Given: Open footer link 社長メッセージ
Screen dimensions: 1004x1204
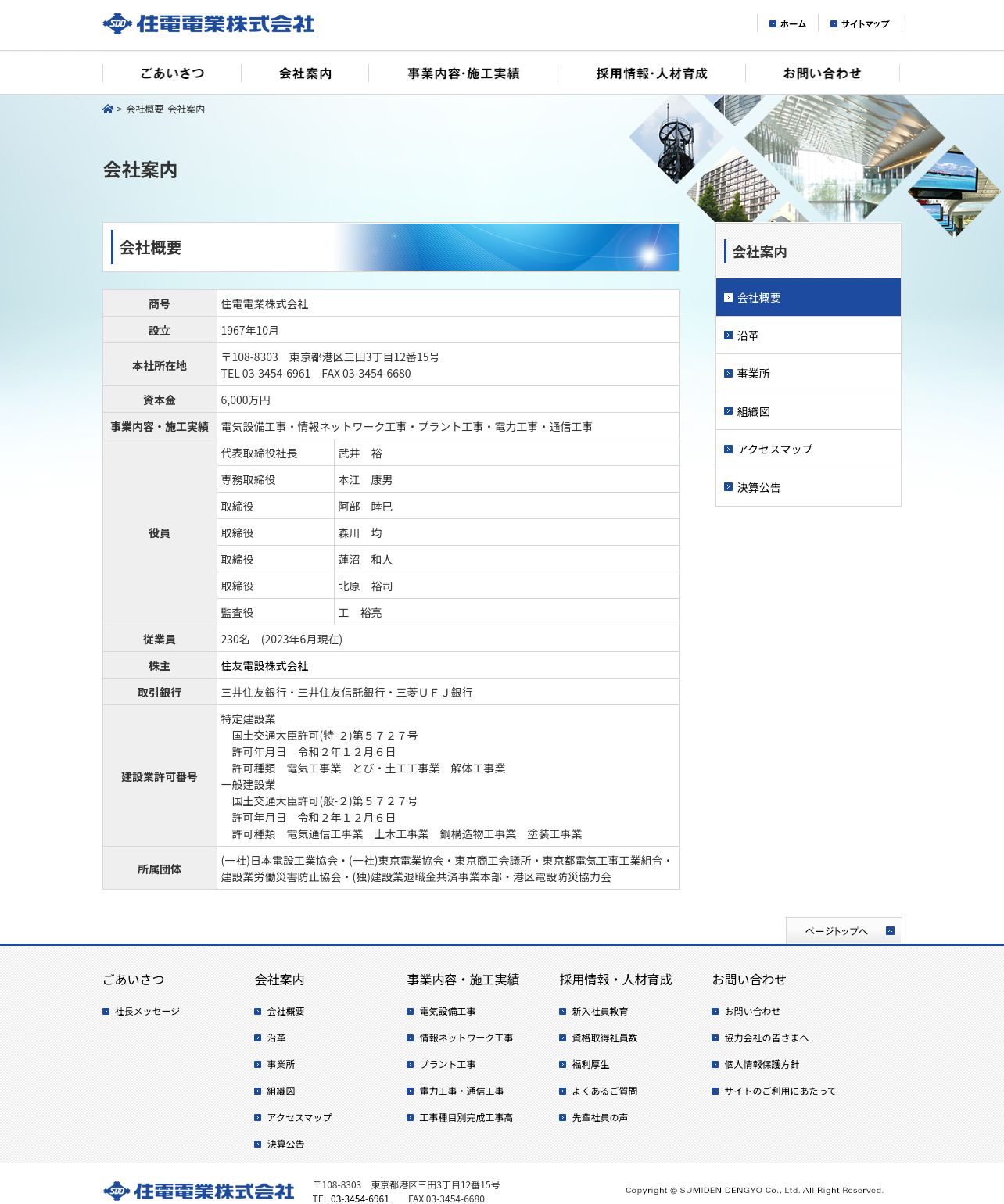Looking at the screenshot, I should coord(147,1012).
